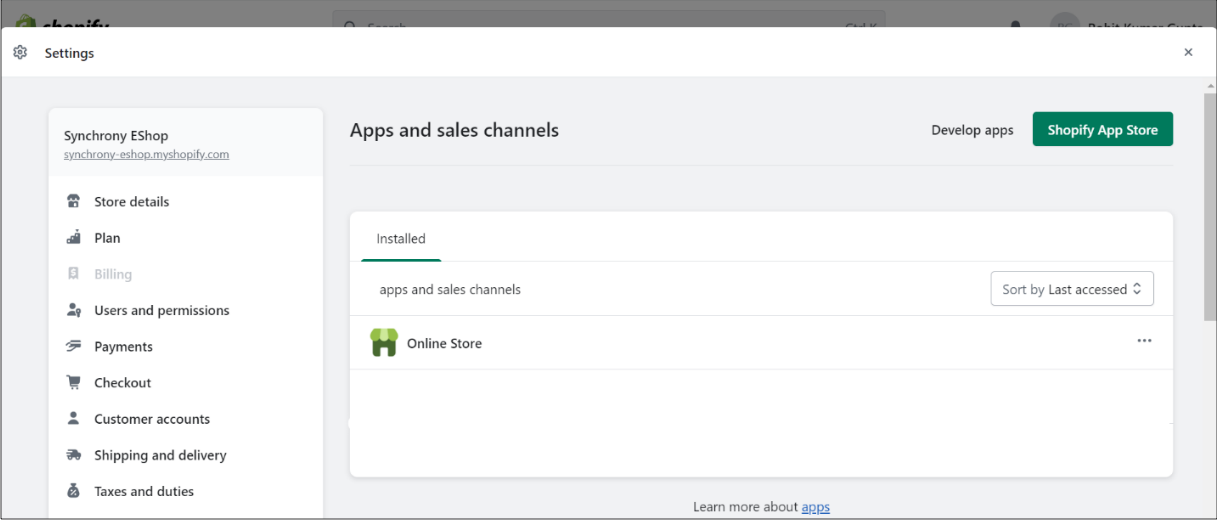Open the Online Store app row
Viewport: 1217px width, 520px height.
pos(761,343)
